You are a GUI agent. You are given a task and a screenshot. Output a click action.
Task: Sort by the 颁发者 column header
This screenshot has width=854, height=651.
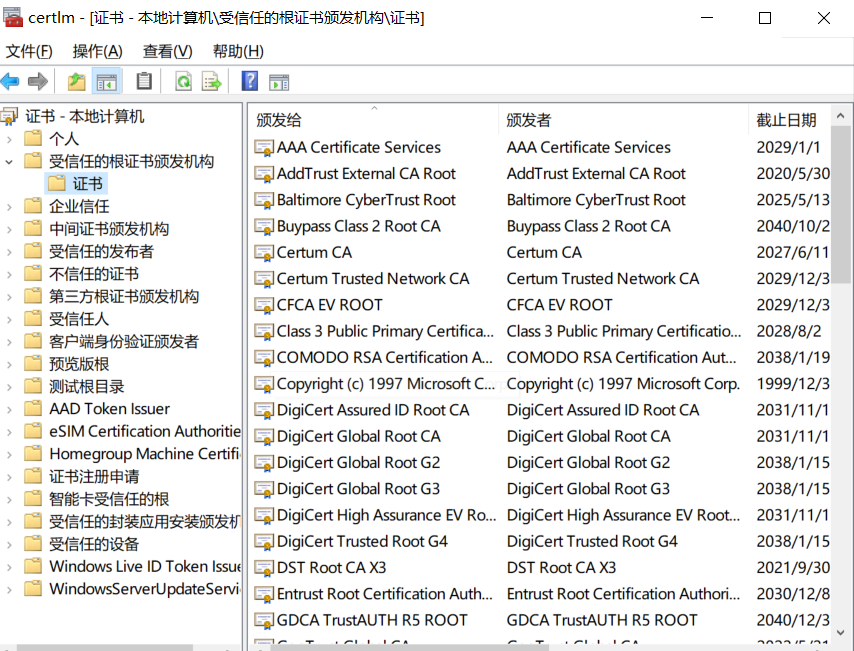click(624, 120)
